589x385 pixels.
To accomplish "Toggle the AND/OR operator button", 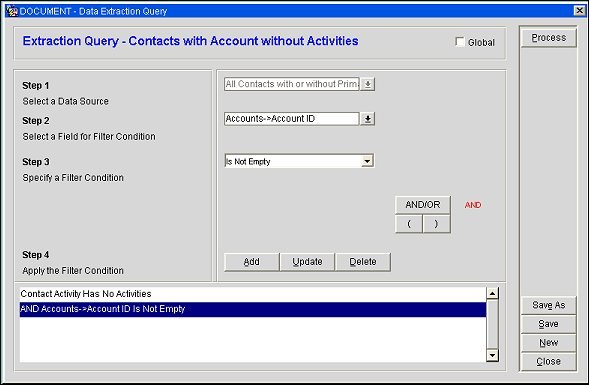I will click(x=423, y=205).
